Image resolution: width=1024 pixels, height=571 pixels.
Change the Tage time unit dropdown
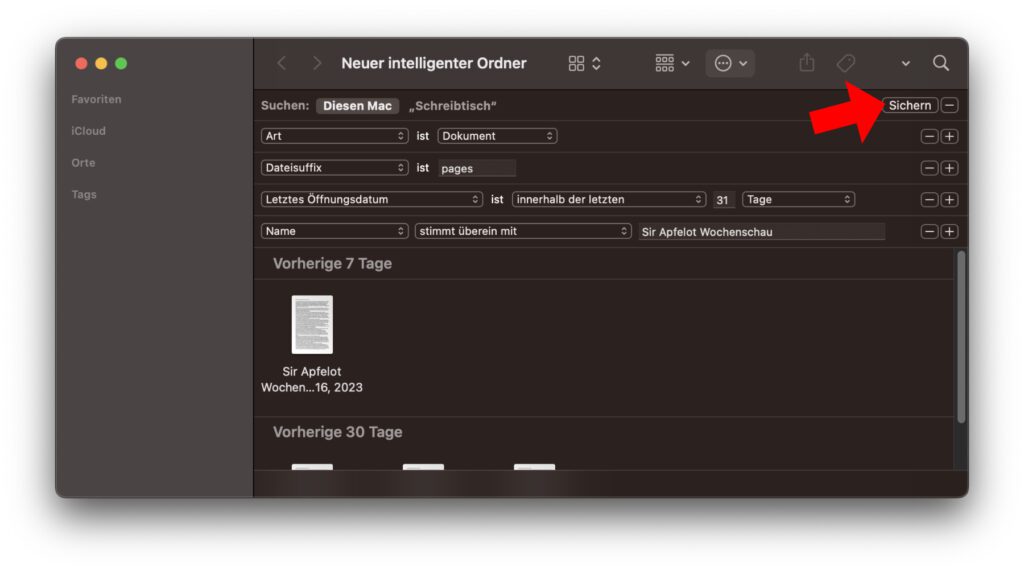click(797, 199)
